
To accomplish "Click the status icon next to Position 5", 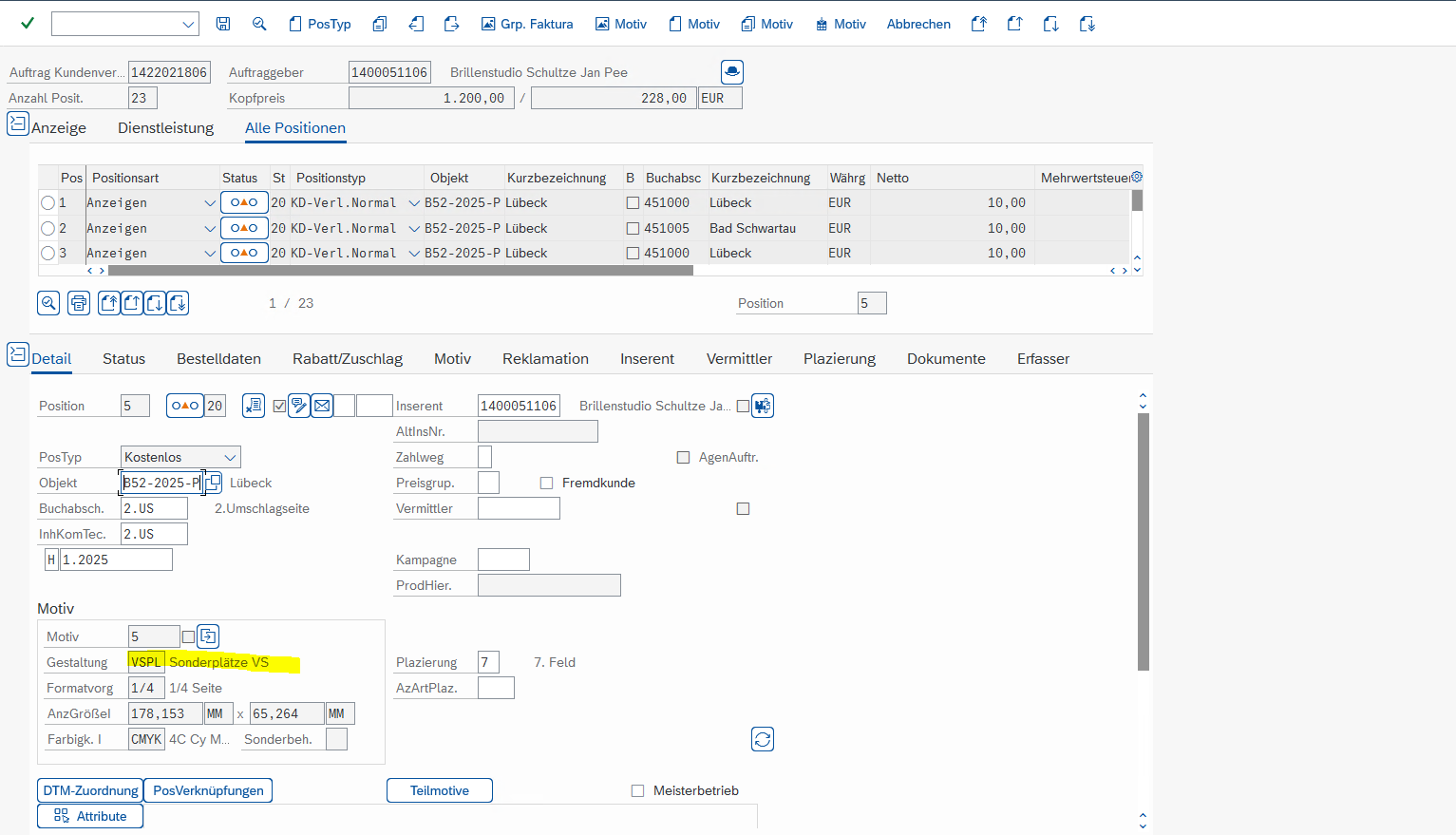I will [185, 406].
